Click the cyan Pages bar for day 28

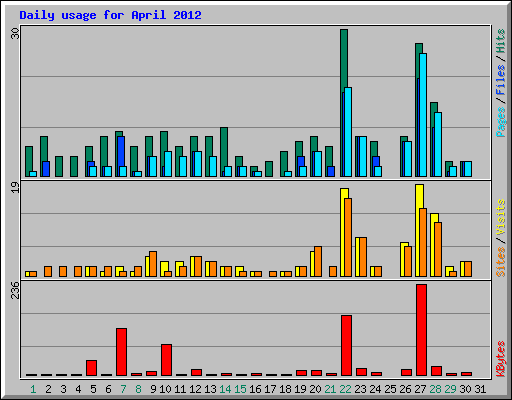[438, 144]
